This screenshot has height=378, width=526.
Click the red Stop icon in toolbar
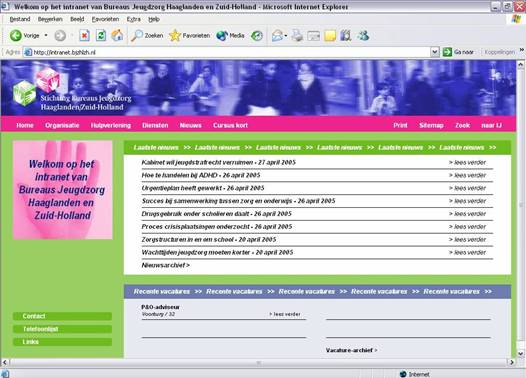click(84, 36)
